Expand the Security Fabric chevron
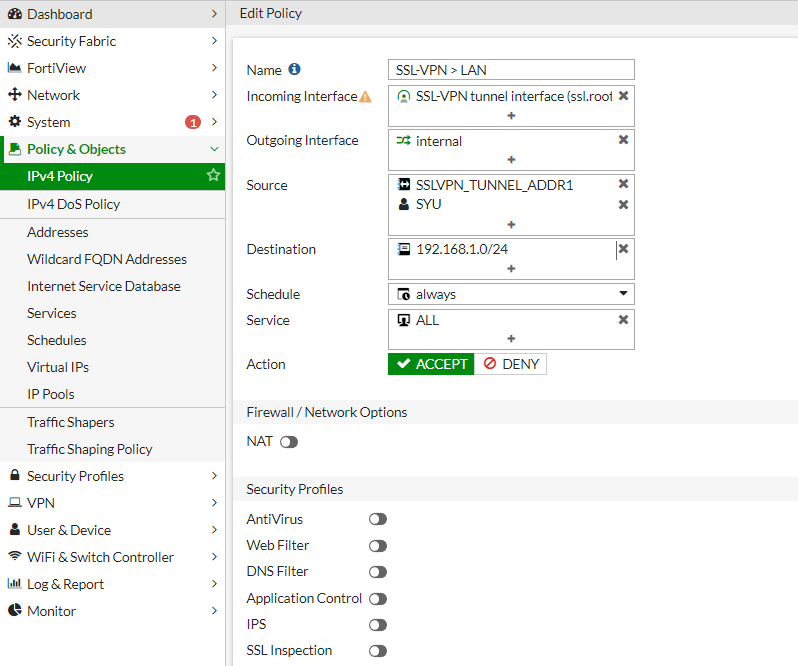798x666 pixels. coord(214,41)
